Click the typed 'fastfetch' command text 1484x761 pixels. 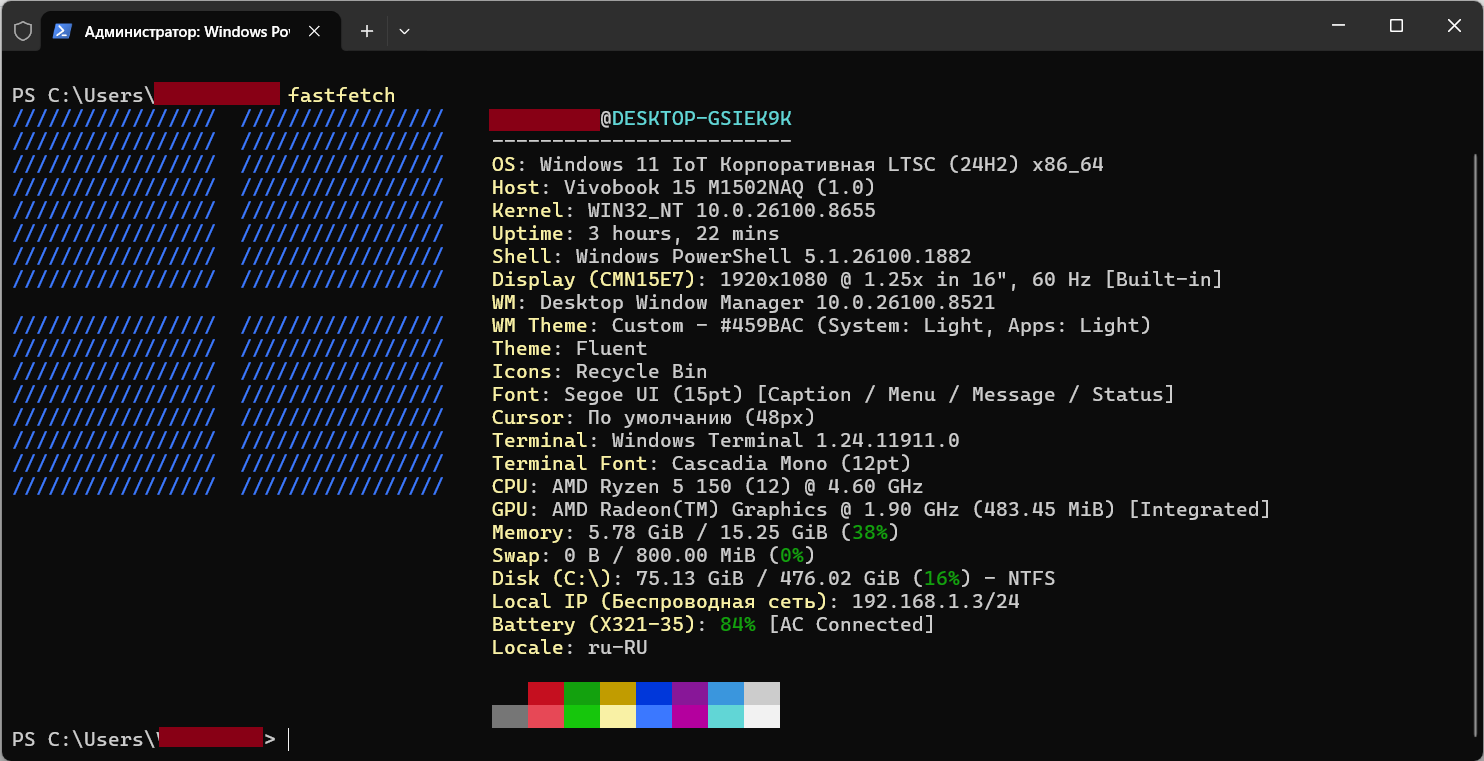click(x=342, y=95)
